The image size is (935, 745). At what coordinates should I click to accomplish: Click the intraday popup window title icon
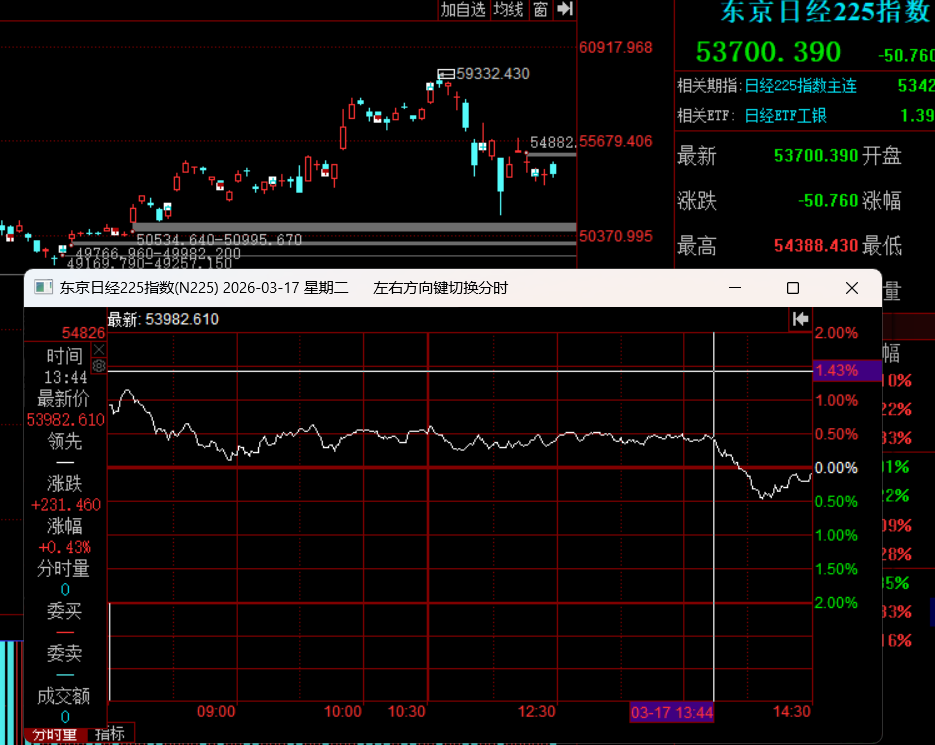pyautogui.click(x=43, y=288)
